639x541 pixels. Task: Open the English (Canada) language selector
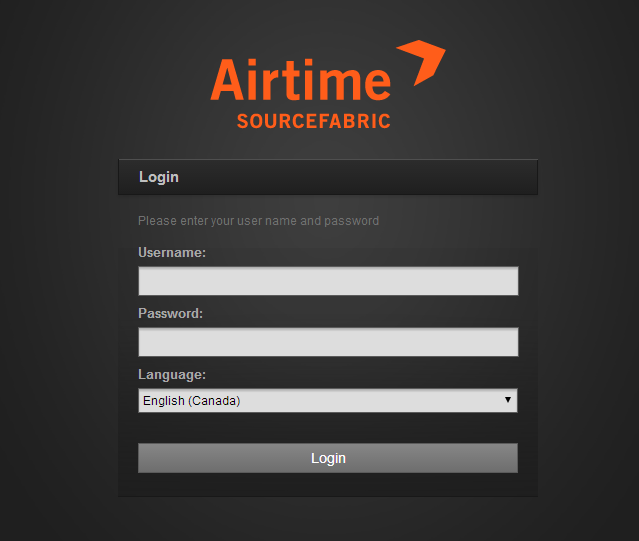pyautogui.click(x=328, y=400)
